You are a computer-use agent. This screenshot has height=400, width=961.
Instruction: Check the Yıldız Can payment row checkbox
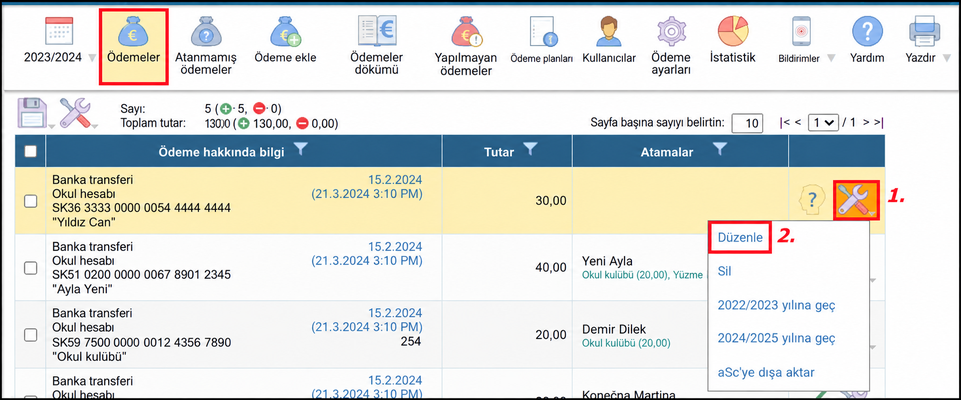tap(30, 200)
